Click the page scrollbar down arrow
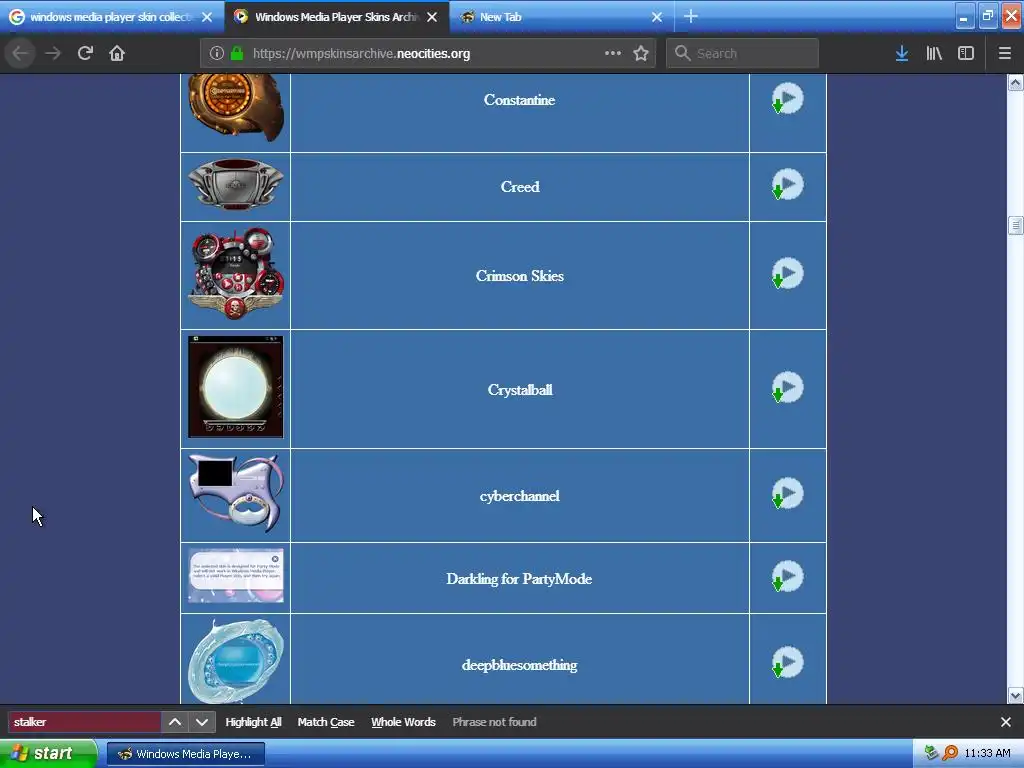Screen dimensions: 1024x768 [1016, 696]
